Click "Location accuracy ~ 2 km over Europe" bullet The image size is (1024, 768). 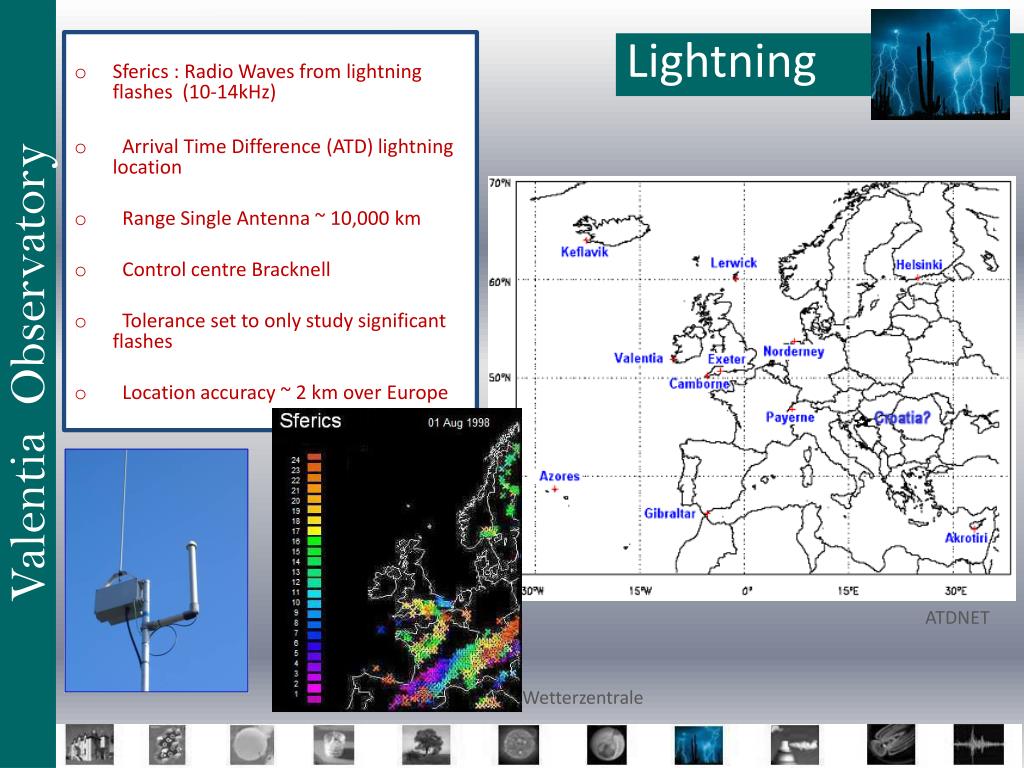285,392
